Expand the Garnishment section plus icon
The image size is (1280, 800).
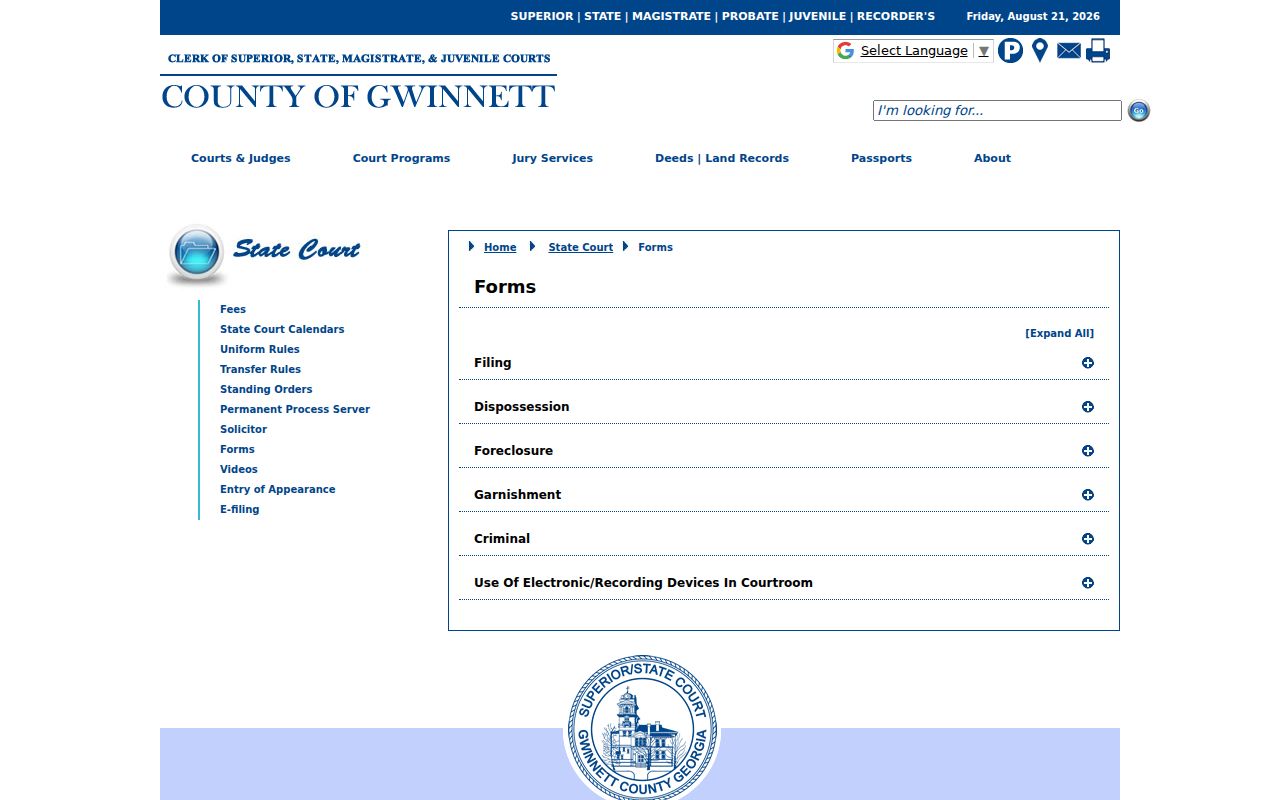click(1088, 495)
